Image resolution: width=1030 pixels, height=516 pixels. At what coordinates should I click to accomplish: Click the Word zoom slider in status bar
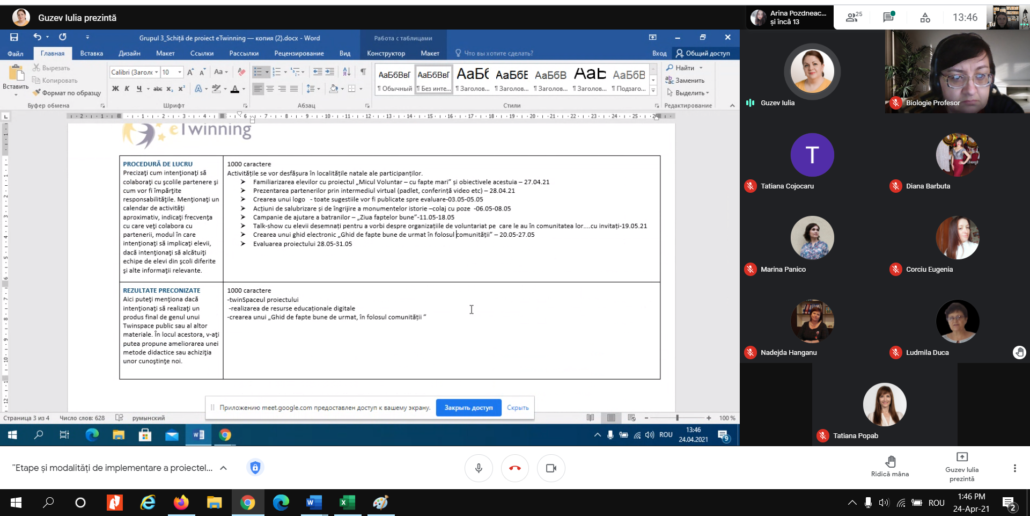[x=677, y=418]
